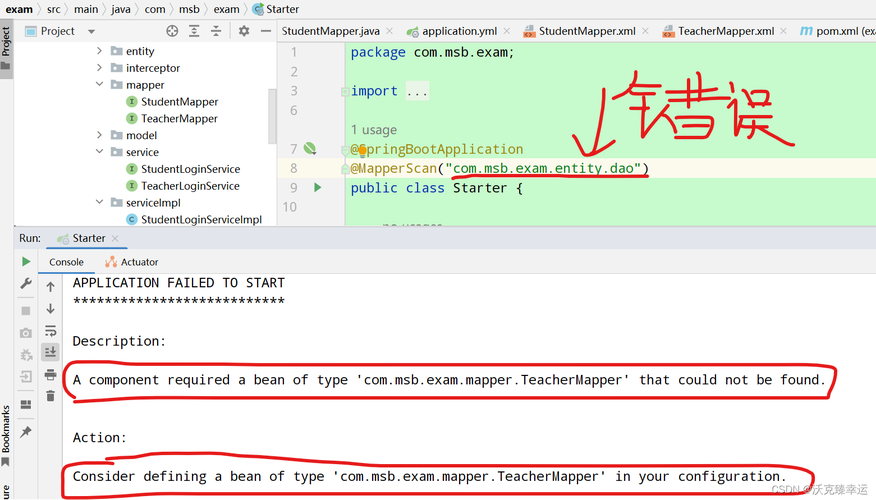Click the clear console trash icon
876x500 pixels.
50,396
